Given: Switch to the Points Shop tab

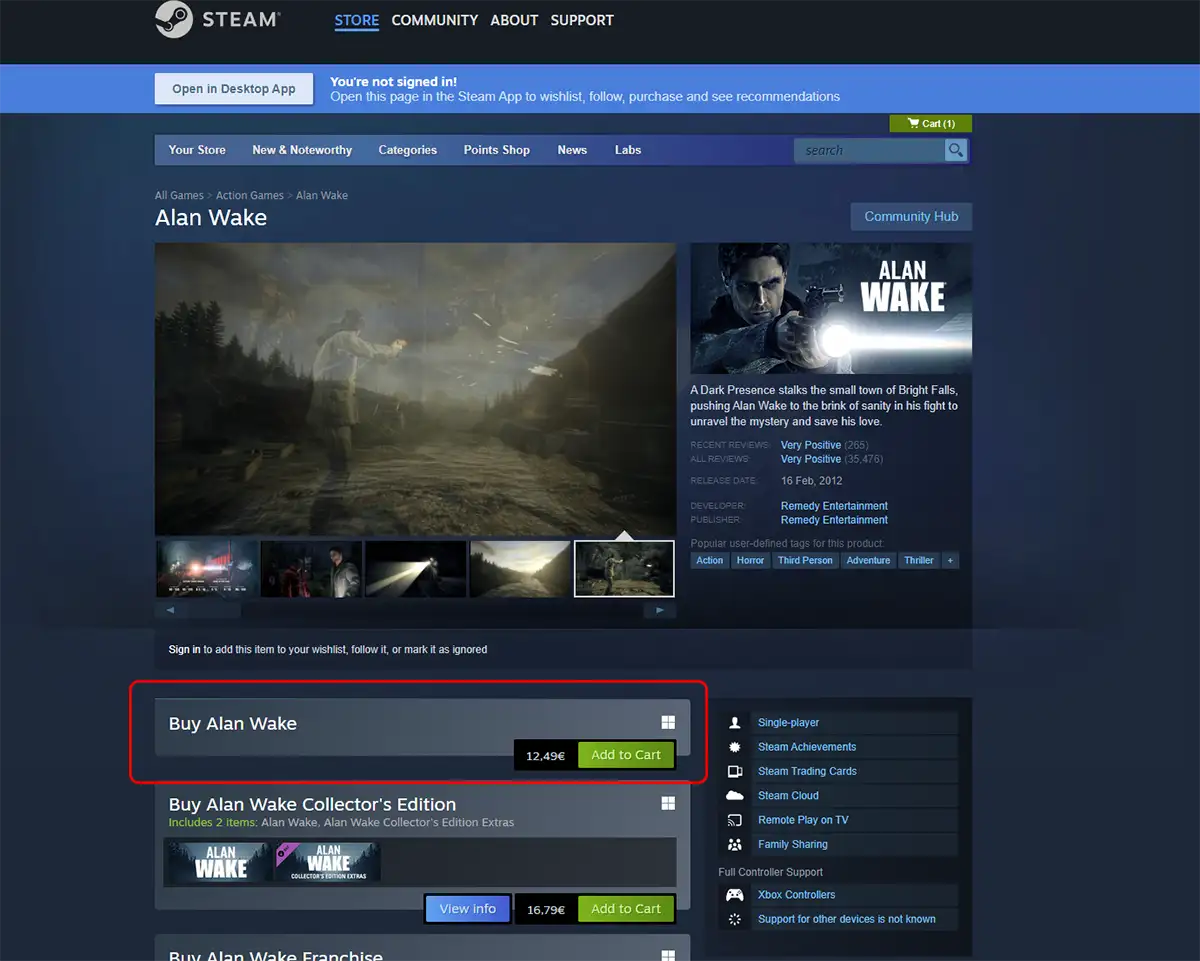Looking at the screenshot, I should click(x=496, y=149).
